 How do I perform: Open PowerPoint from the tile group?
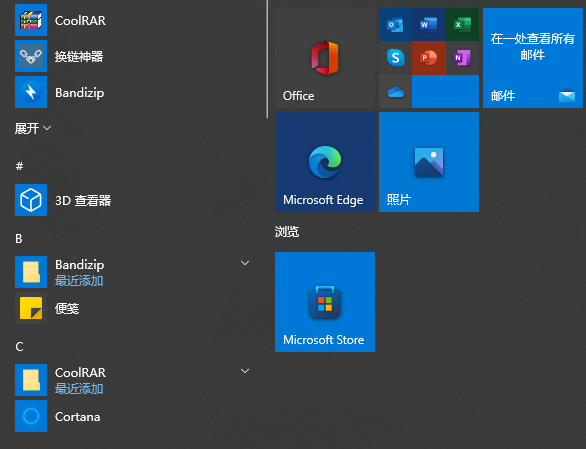click(429, 58)
